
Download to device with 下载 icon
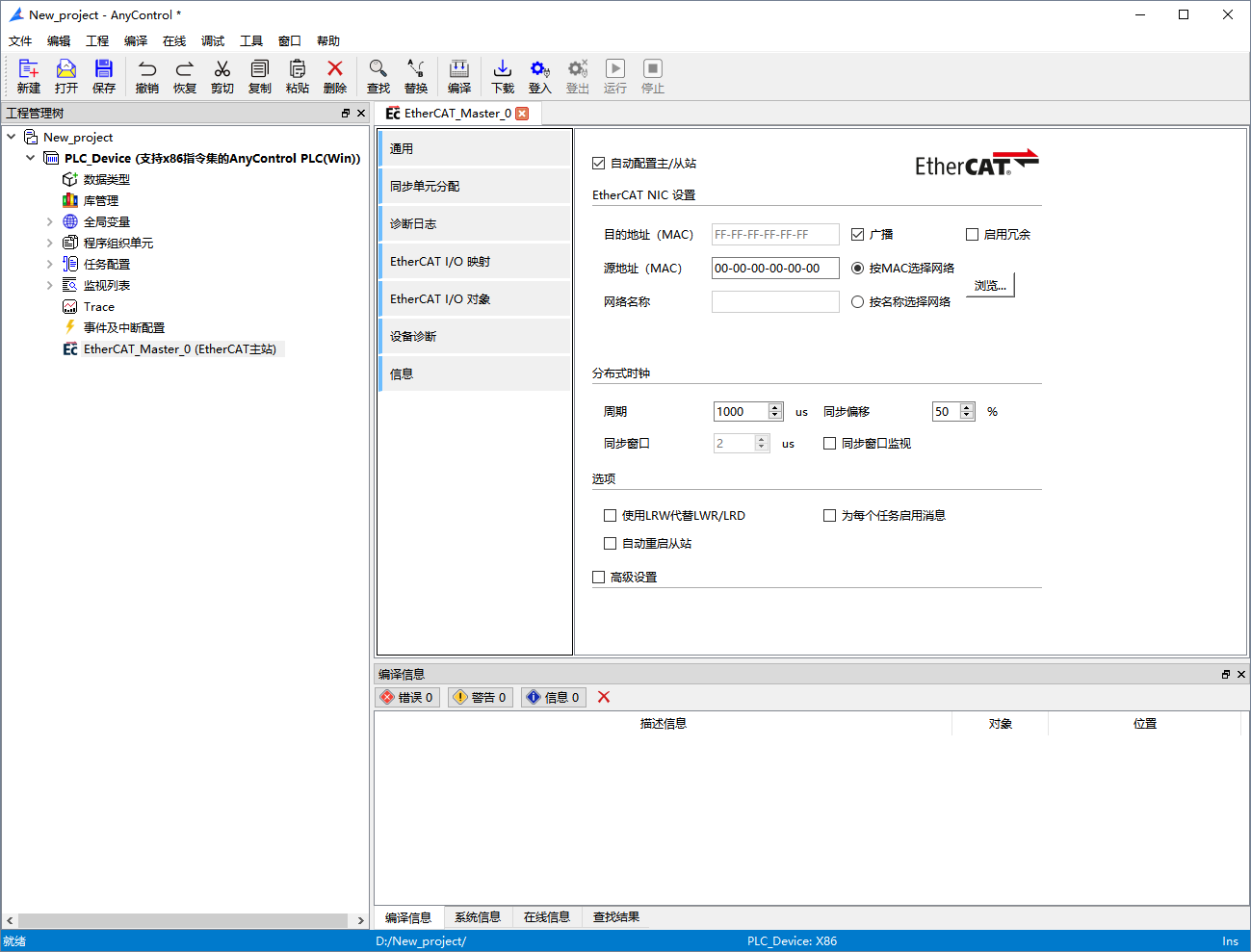[503, 75]
